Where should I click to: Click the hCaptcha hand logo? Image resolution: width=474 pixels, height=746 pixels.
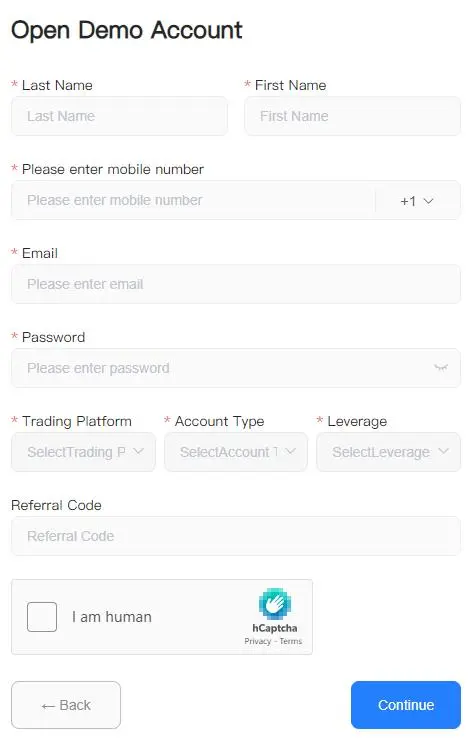(x=275, y=604)
